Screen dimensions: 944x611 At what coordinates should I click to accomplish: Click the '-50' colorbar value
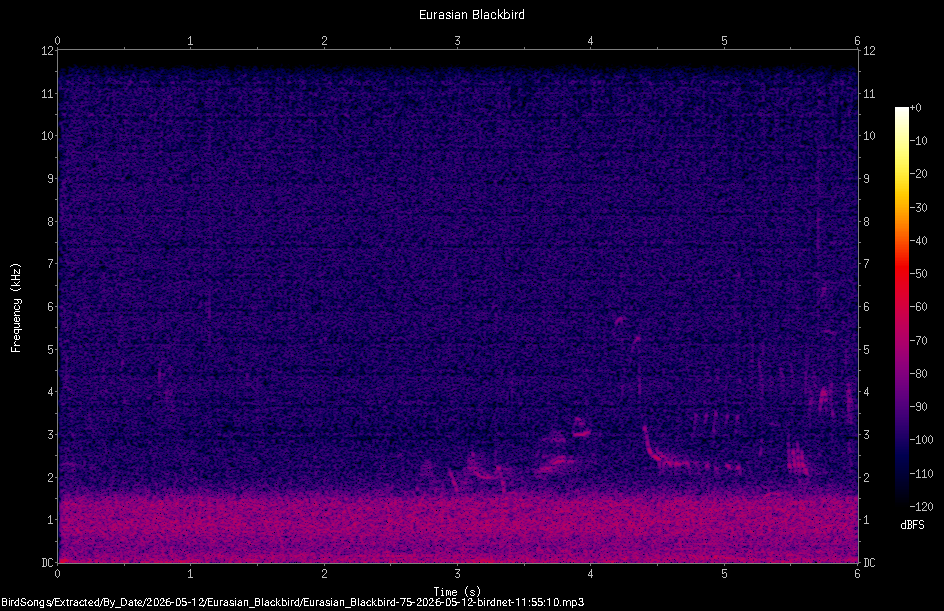(x=918, y=273)
